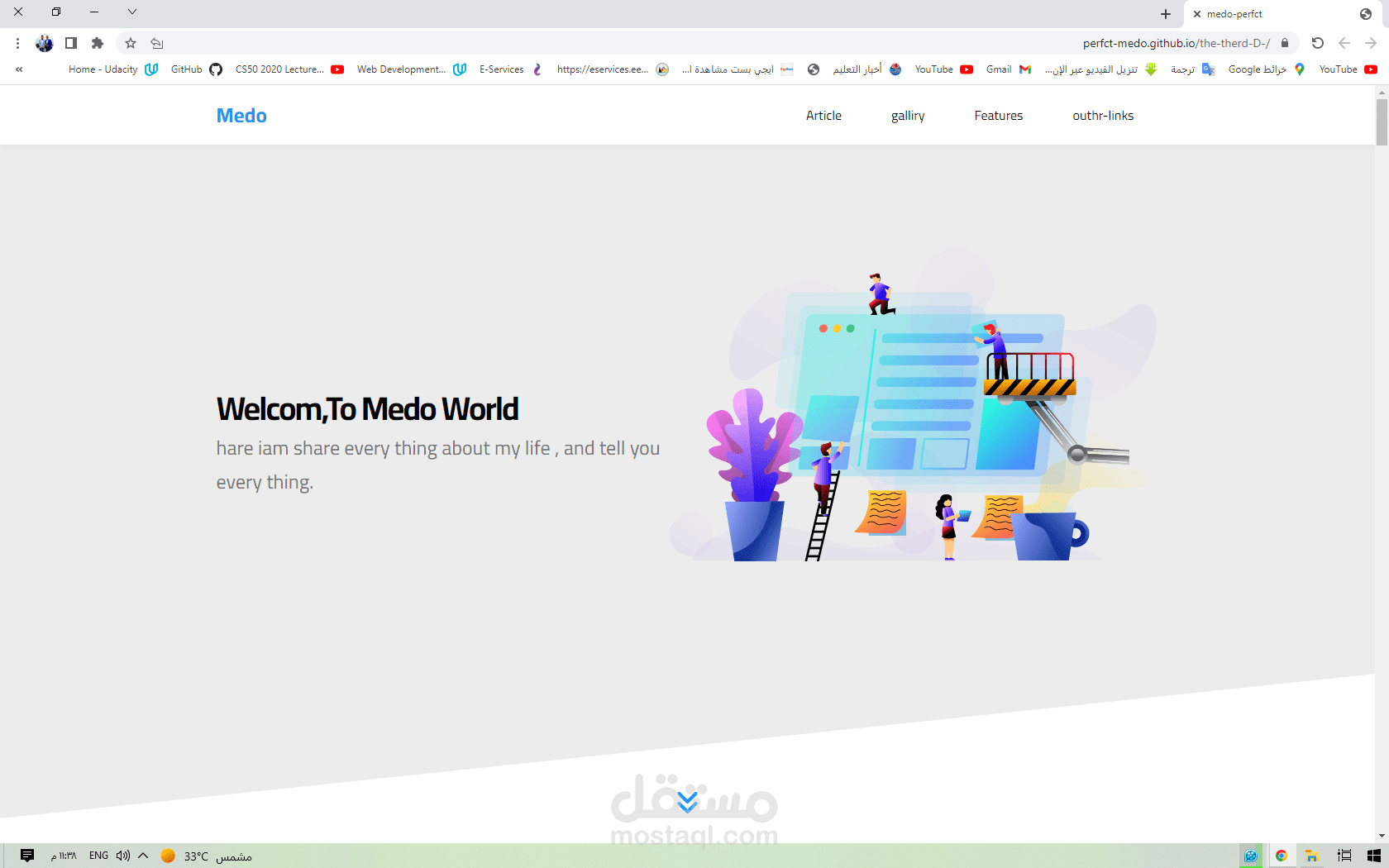The width and height of the screenshot is (1389, 868).
Task: Click the new tab plus button
Action: click(1166, 13)
